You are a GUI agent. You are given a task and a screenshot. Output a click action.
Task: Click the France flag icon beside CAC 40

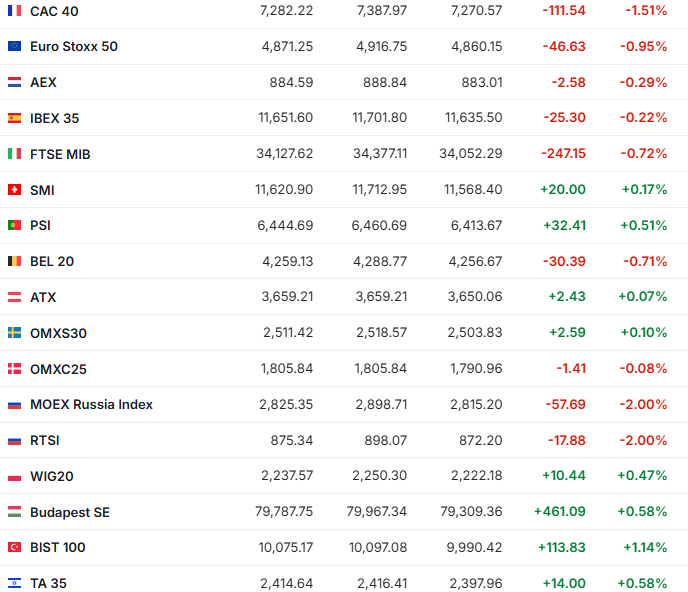14,11
